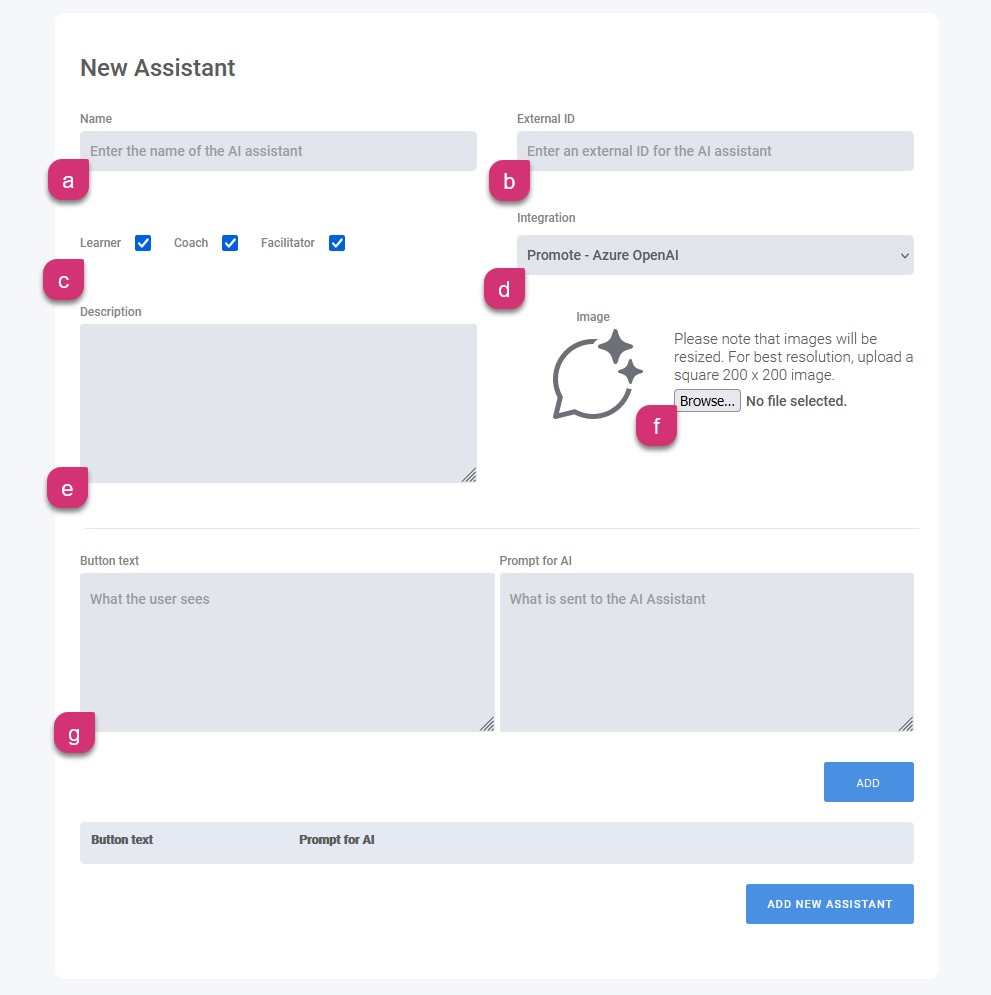Click the pink marker labeled a

[x=68, y=181]
